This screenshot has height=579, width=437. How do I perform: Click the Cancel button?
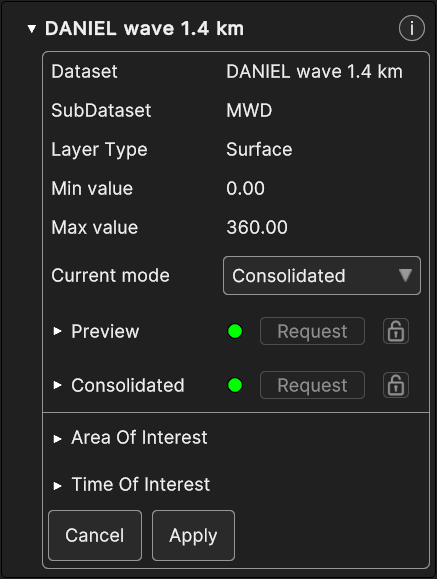(95, 535)
